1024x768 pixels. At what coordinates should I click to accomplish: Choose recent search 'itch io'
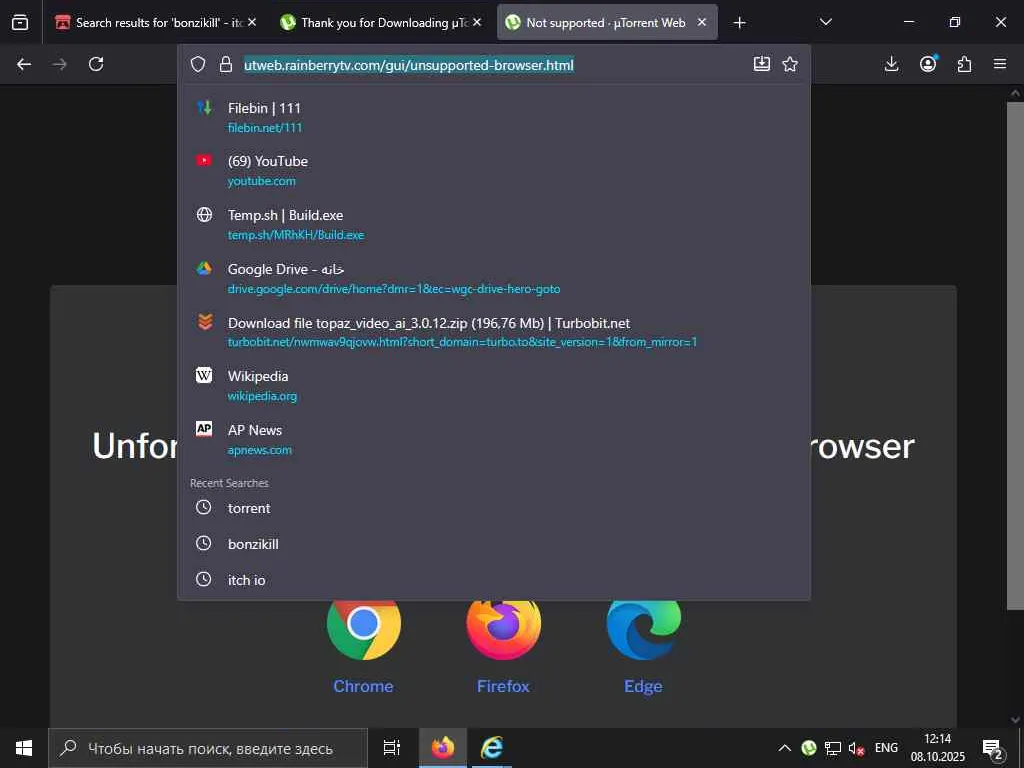point(494,579)
